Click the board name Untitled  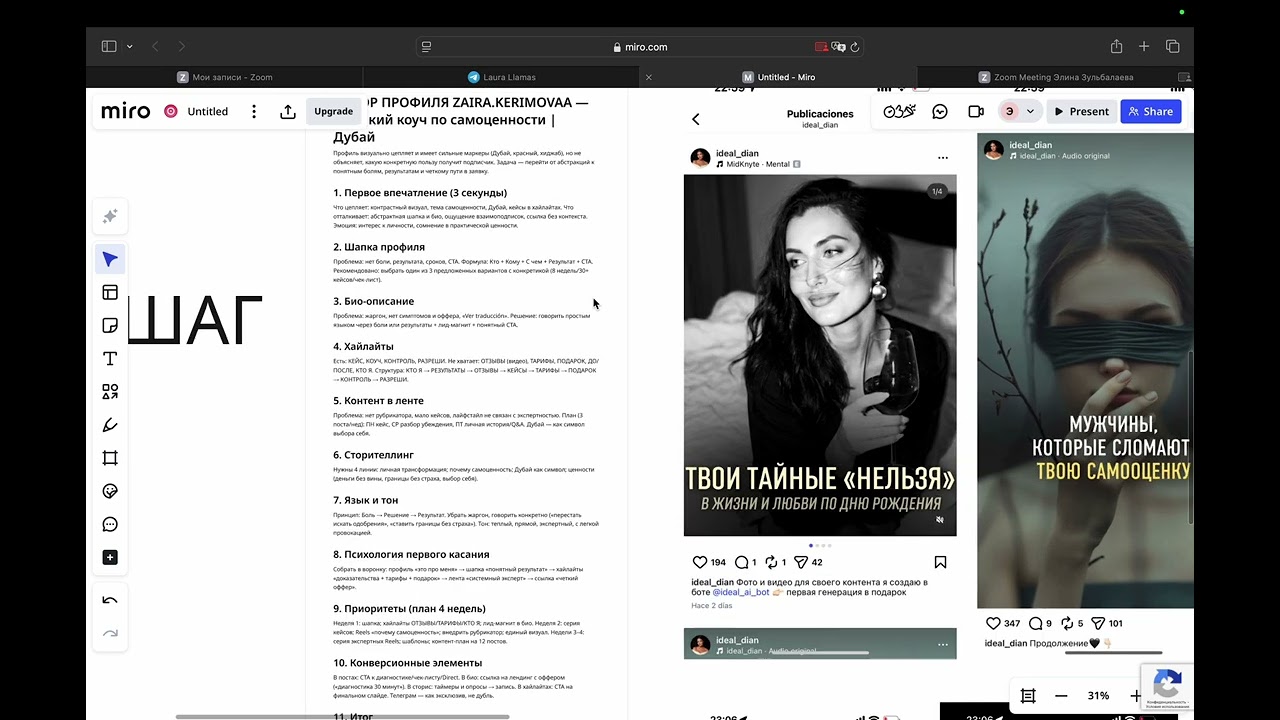(x=208, y=111)
